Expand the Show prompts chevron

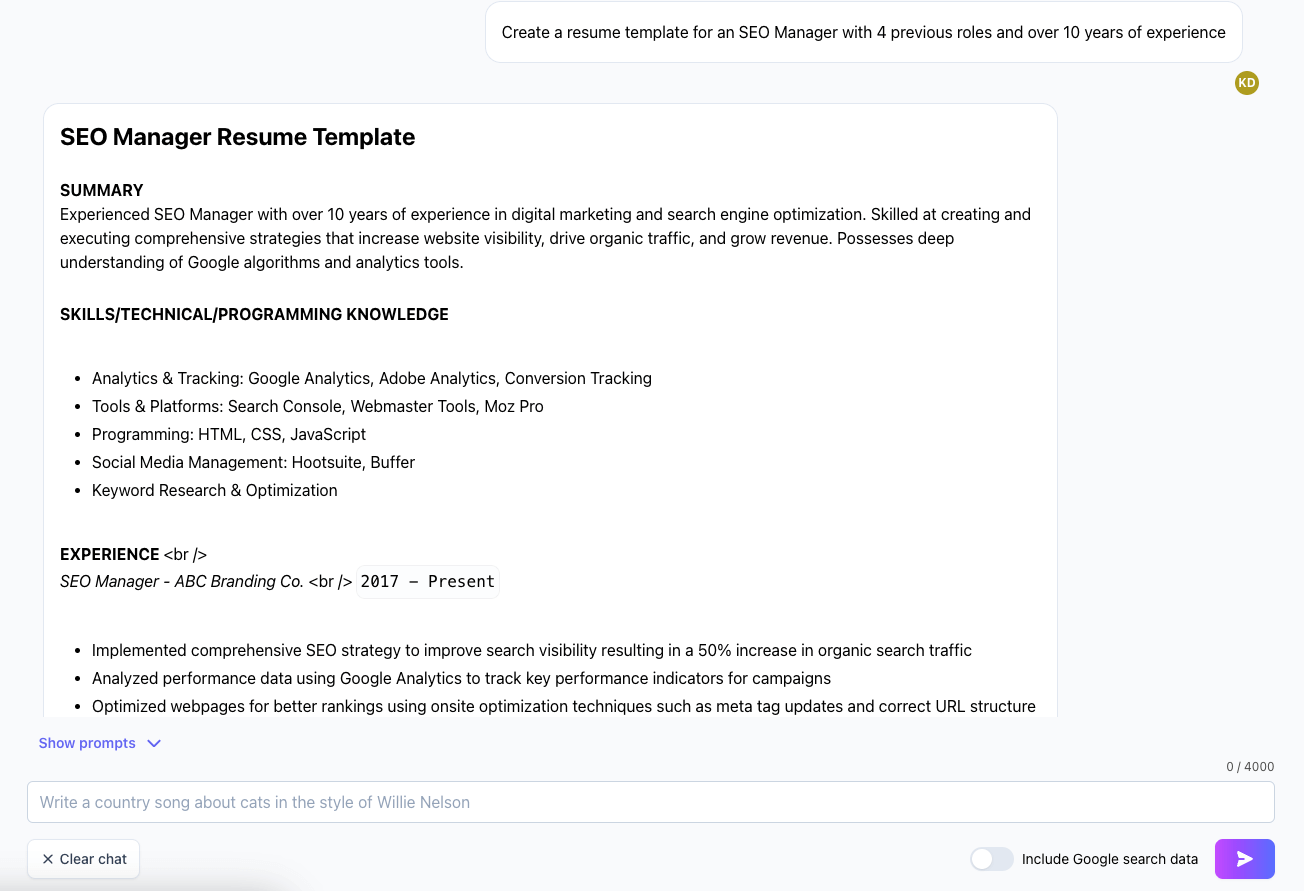(x=154, y=743)
